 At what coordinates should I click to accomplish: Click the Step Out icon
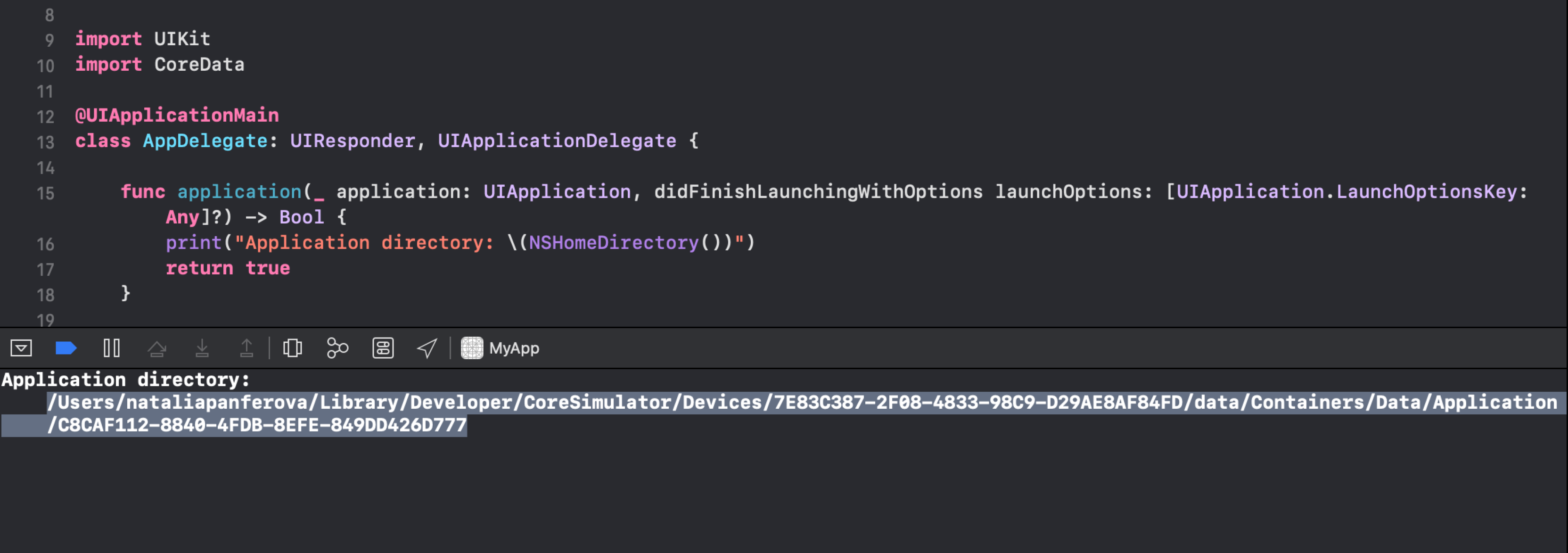(x=247, y=348)
